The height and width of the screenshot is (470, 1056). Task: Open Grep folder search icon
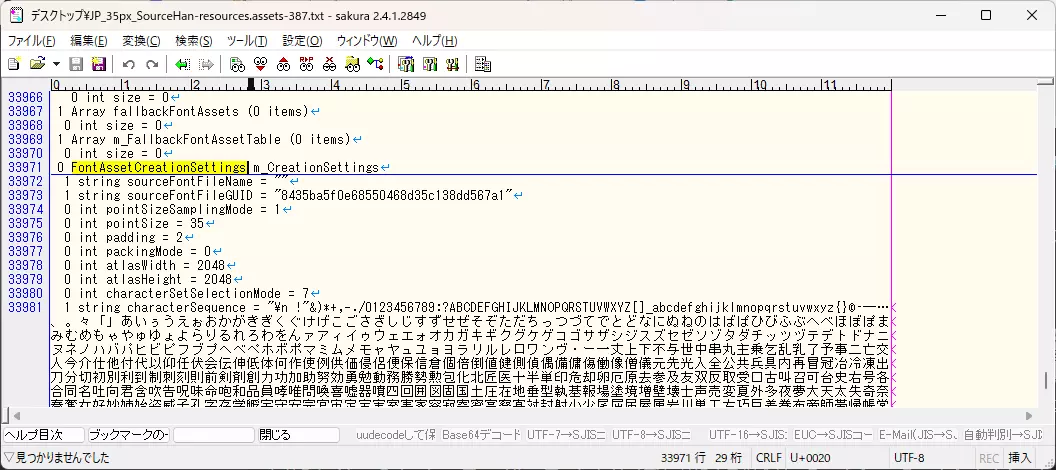click(352, 65)
